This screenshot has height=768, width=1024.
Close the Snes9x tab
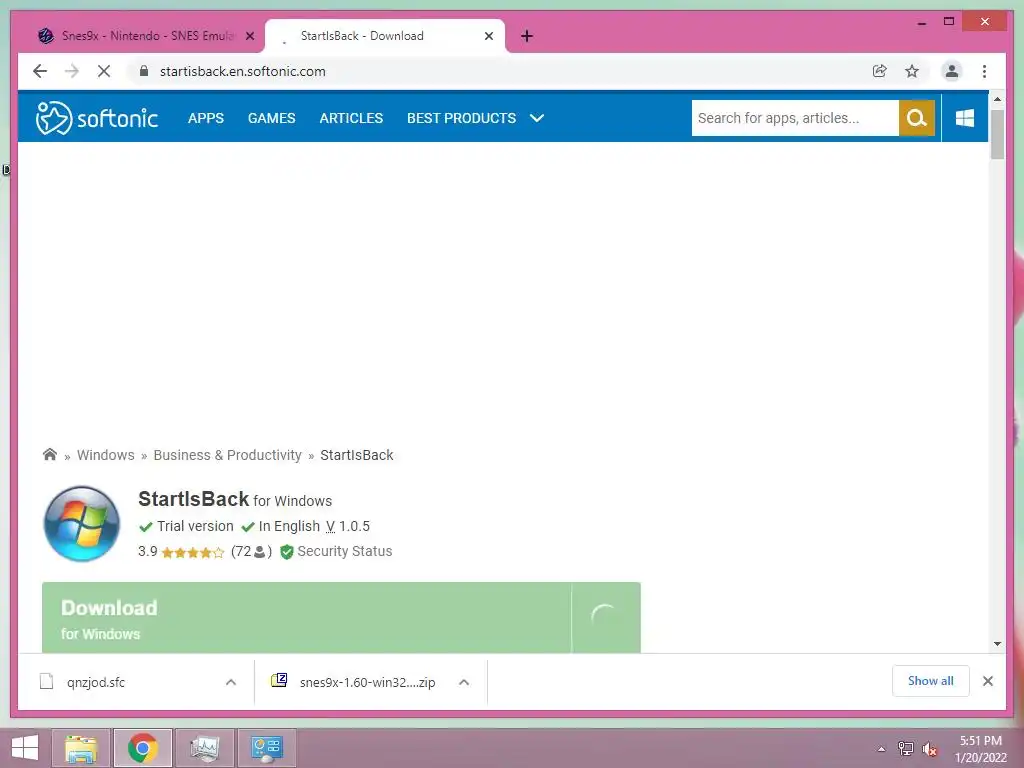[249, 36]
